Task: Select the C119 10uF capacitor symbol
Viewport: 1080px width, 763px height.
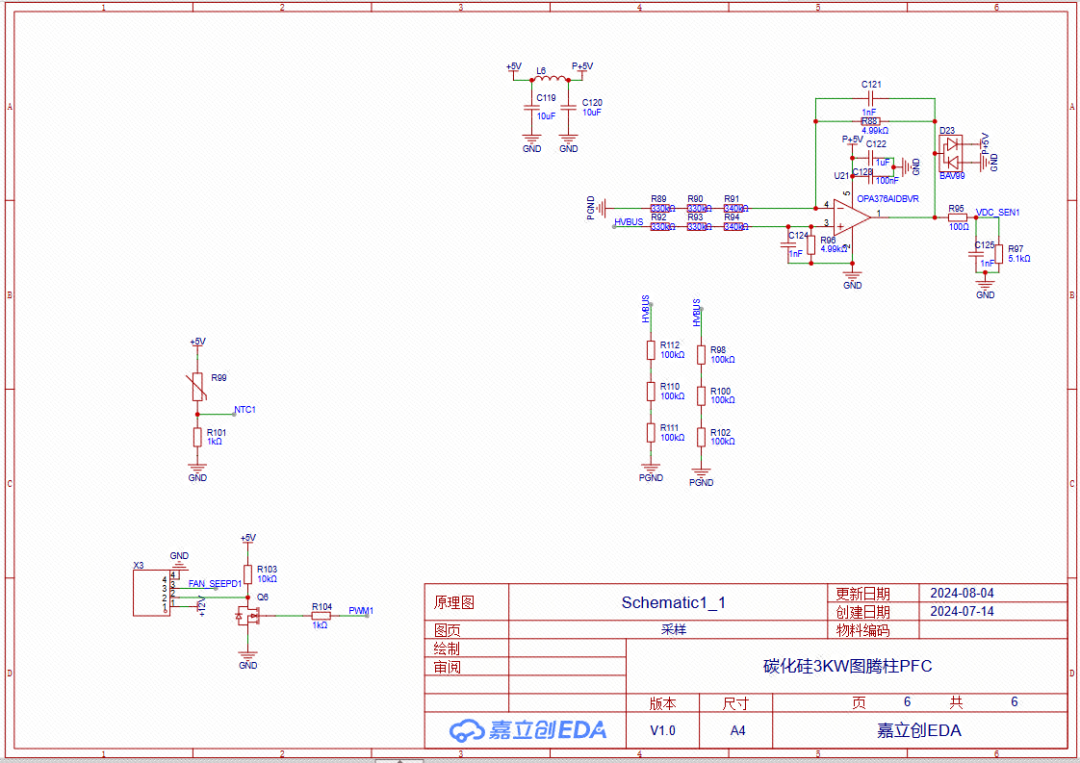Action: (531, 106)
